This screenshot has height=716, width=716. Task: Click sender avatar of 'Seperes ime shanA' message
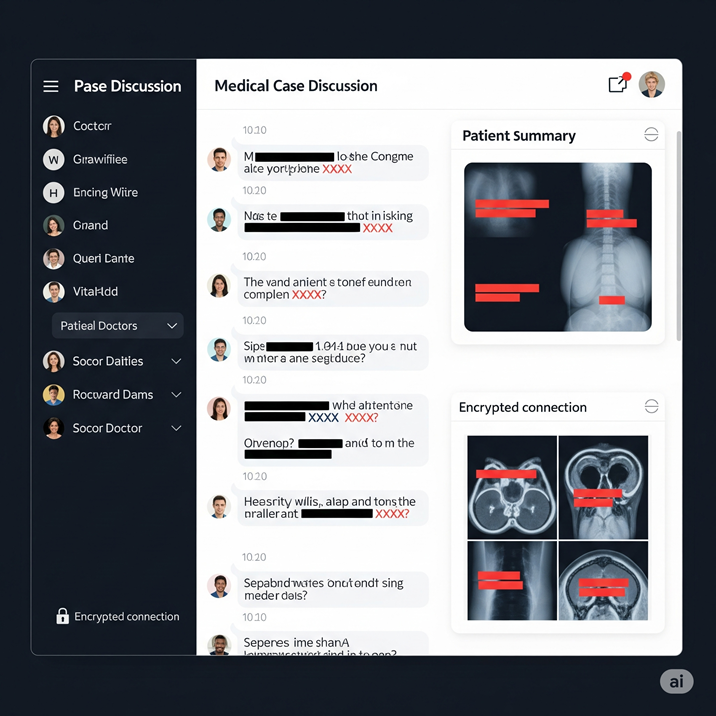pos(219,645)
